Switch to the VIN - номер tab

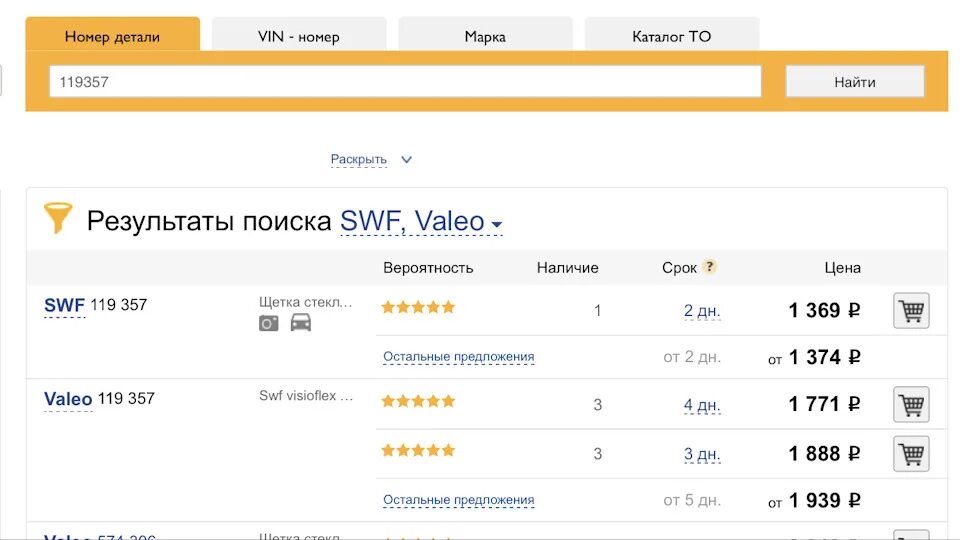tap(299, 36)
